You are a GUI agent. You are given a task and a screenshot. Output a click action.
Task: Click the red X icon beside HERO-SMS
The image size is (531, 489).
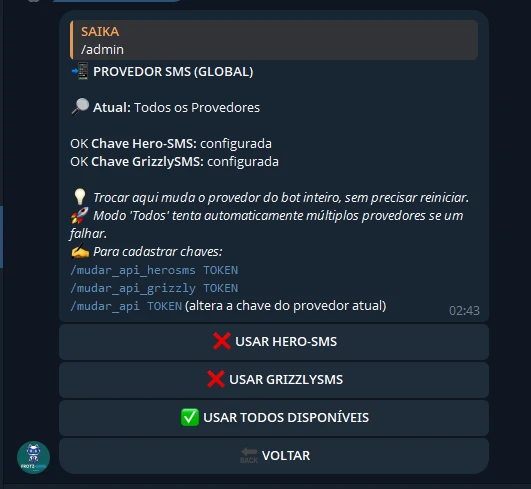[222, 341]
